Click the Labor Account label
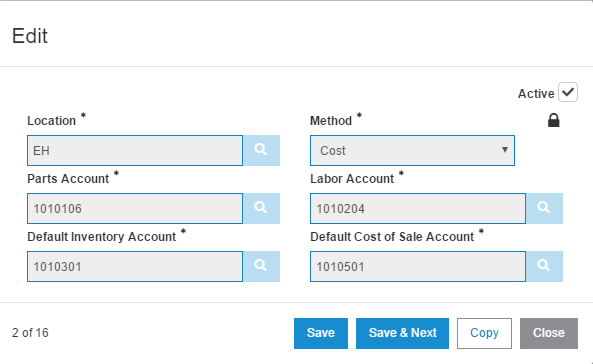This screenshot has height=364, width=593. 352,178
